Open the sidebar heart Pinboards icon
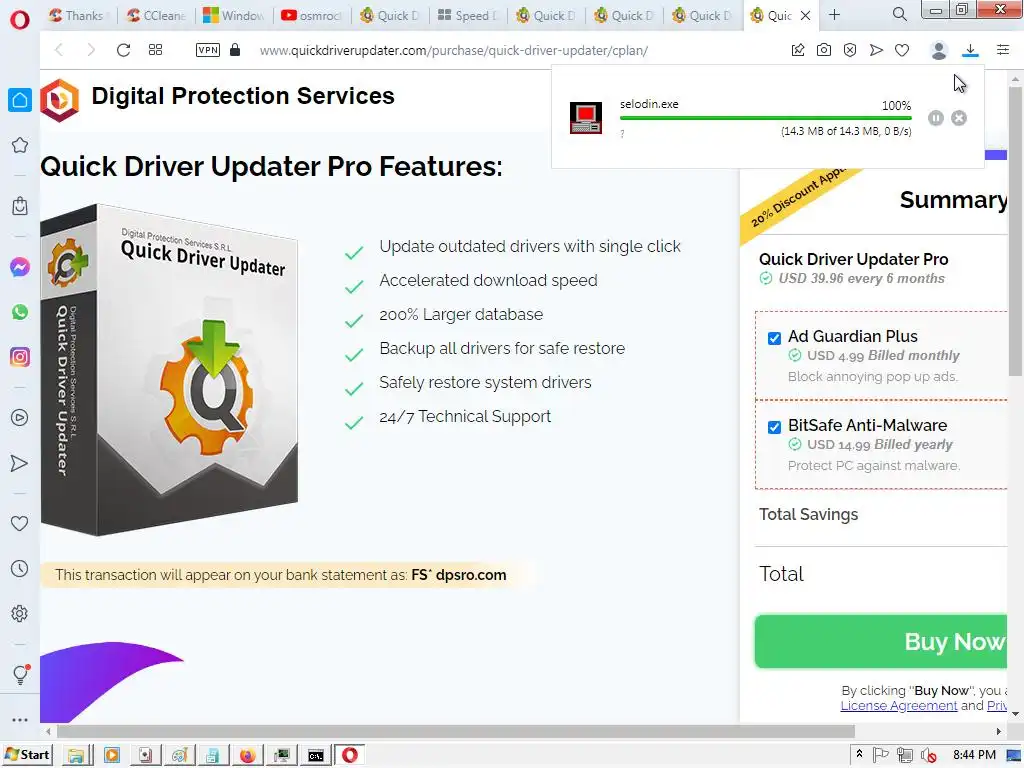 click(20, 524)
